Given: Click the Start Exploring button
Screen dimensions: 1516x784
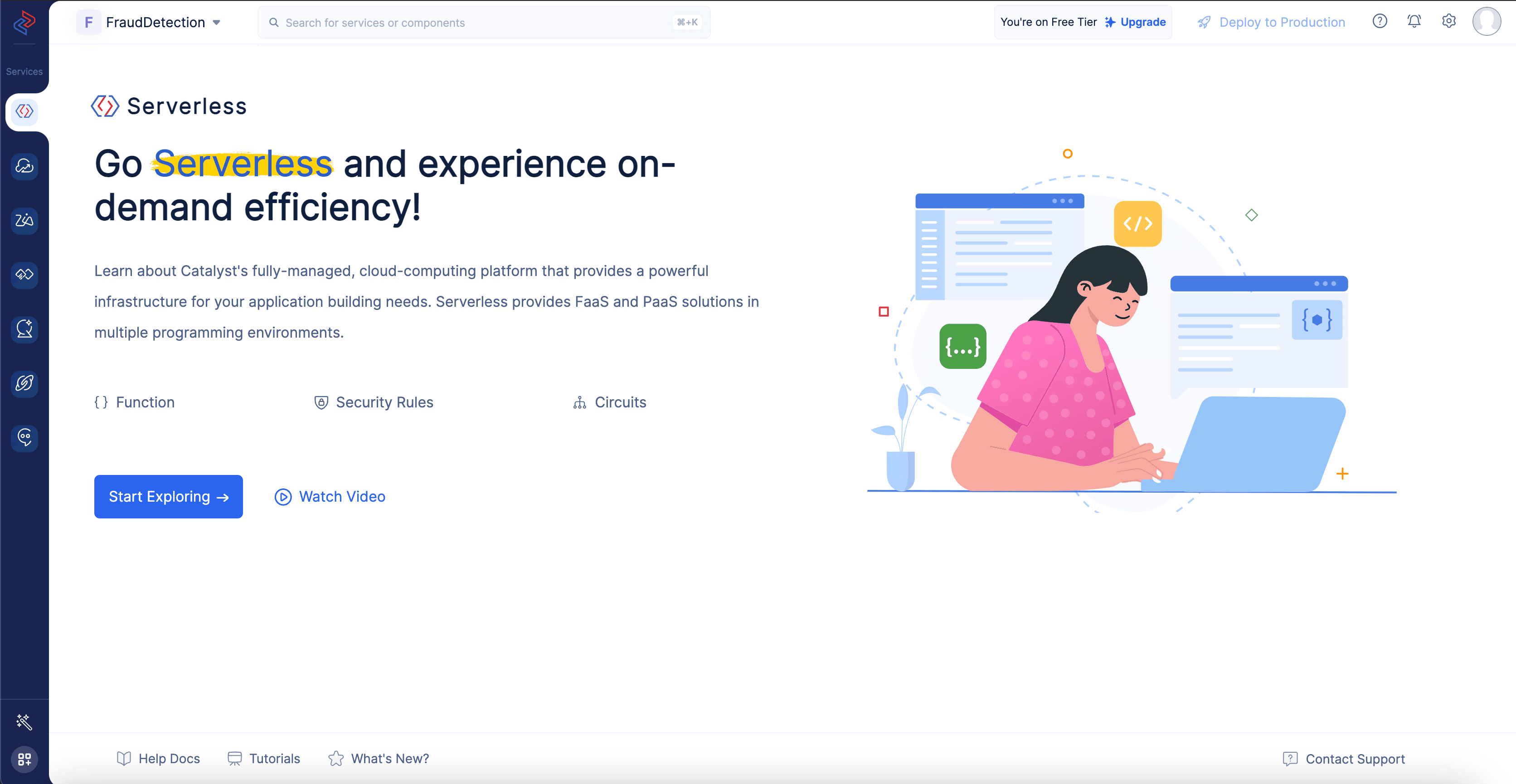Looking at the screenshot, I should (168, 496).
